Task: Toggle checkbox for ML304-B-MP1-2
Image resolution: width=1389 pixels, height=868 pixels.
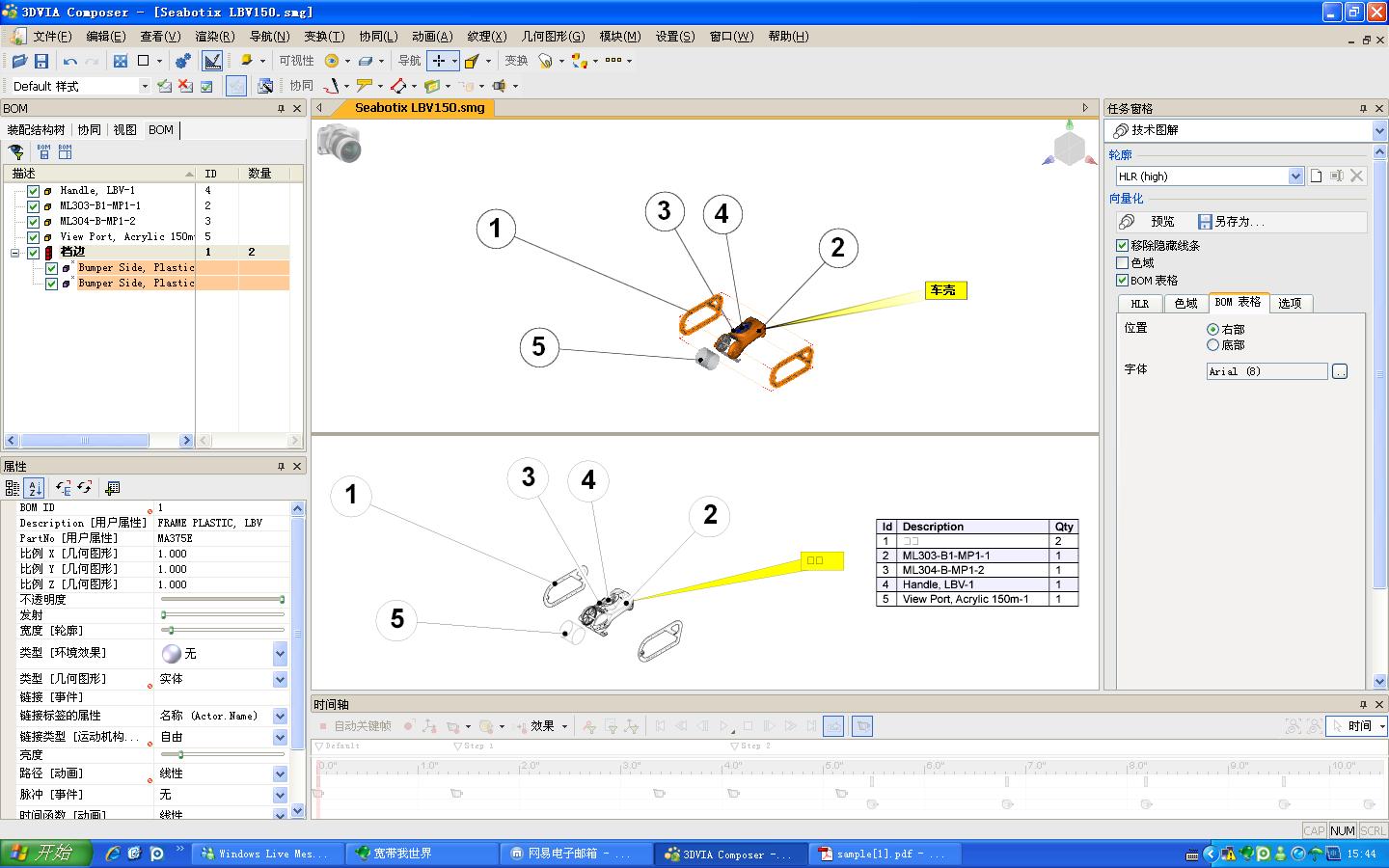Action: (x=34, y=222)
